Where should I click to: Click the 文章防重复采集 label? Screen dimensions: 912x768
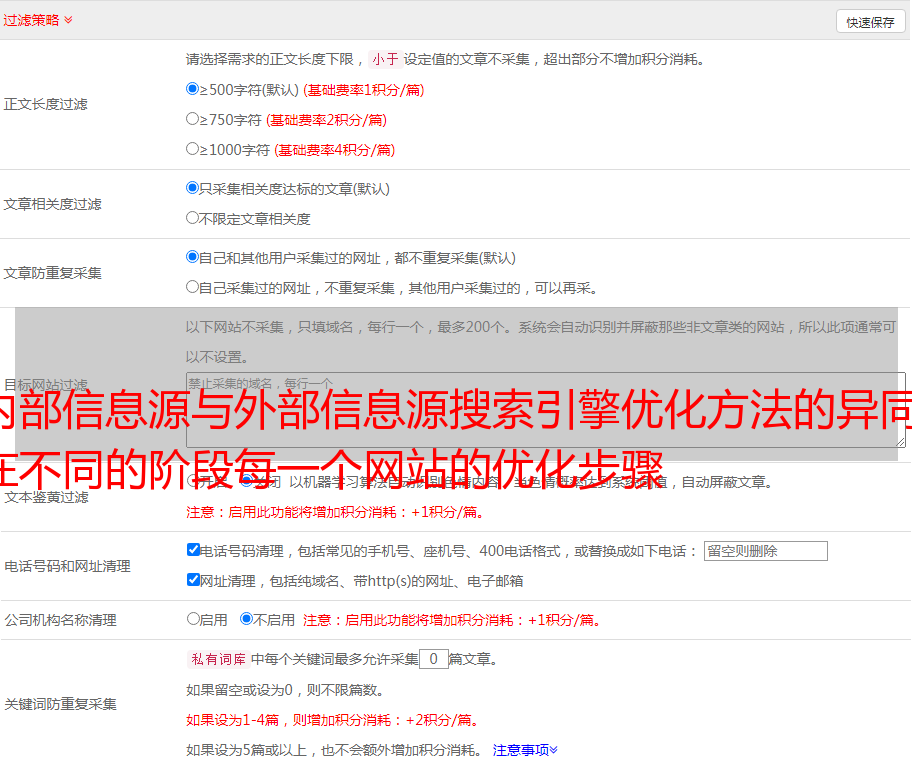52,273
